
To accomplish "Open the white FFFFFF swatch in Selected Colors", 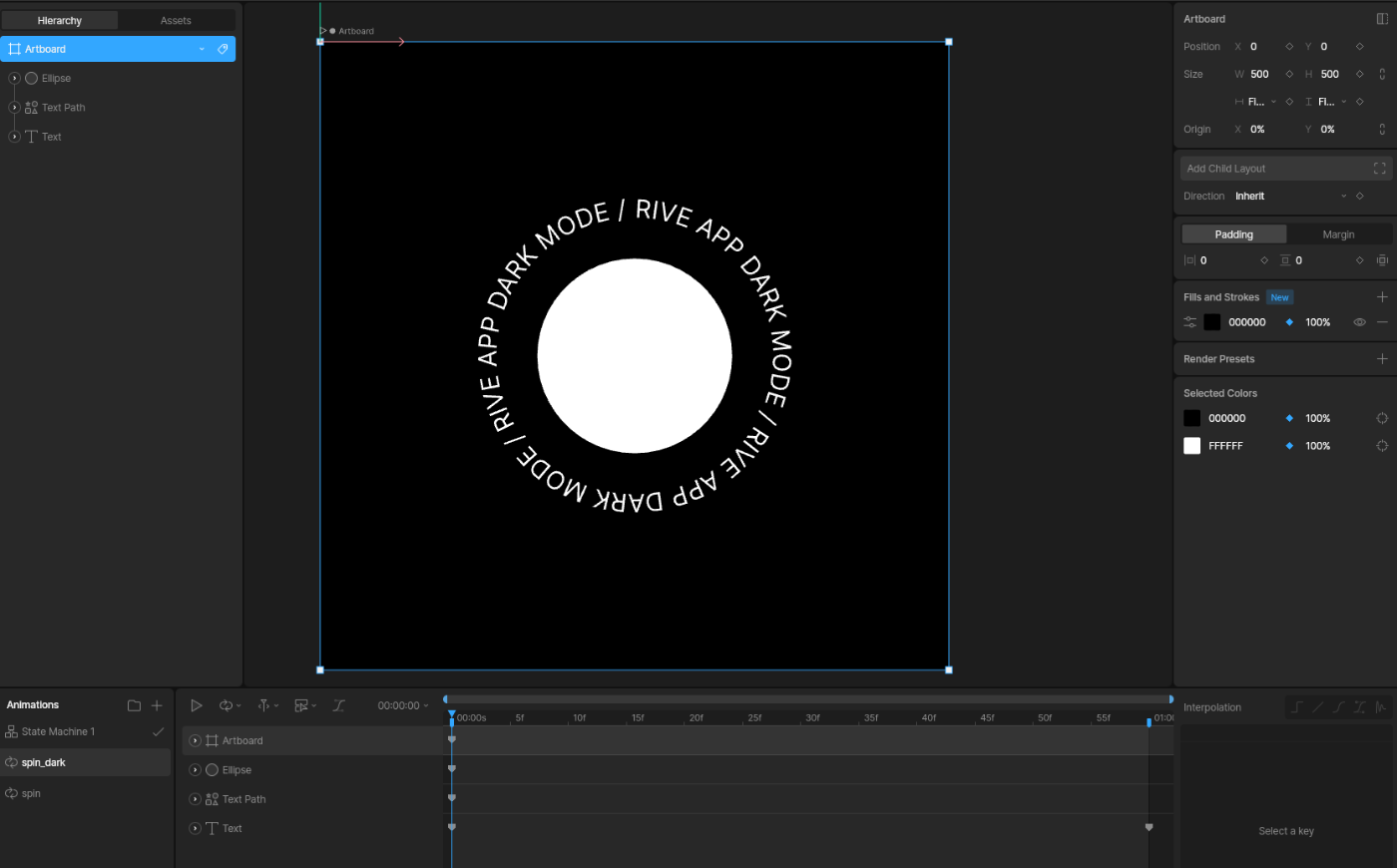I will coord(1192,446).
